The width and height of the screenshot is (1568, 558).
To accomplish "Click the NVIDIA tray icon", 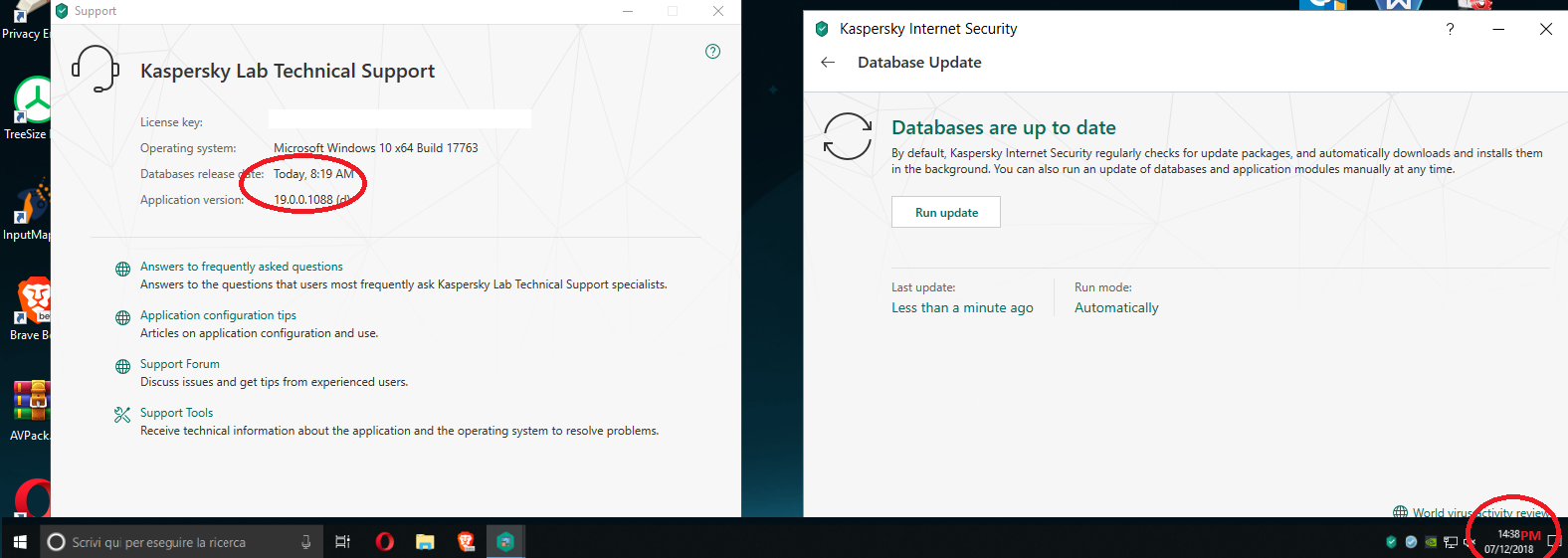I will click(x=1431, y=542).
